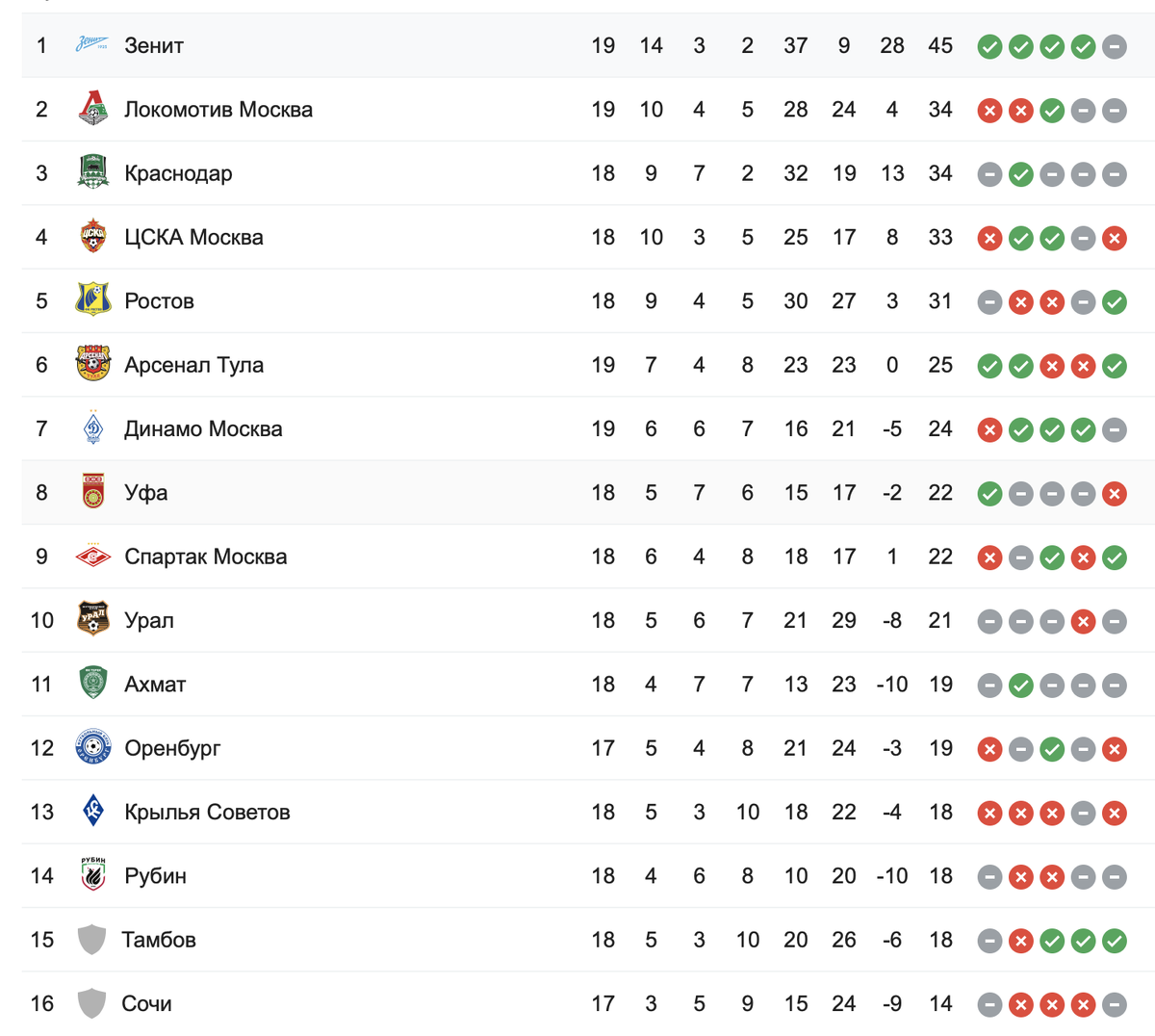Image resolution: width=1155 pixels, height=1036 pixels.
Task: Open the Ахмат team page
Action: (155, 685)
